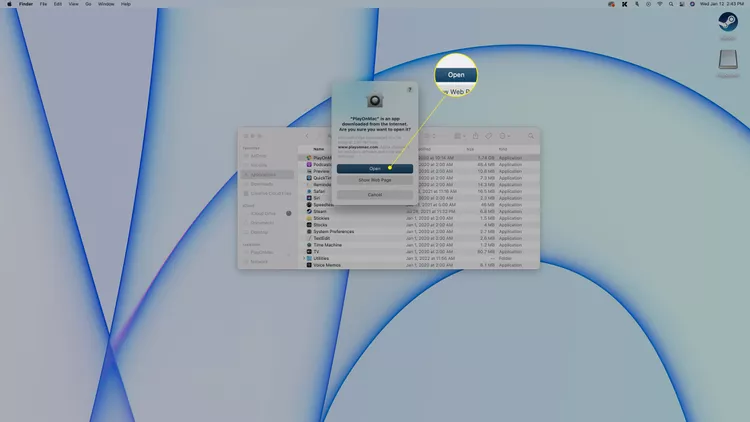Open the Window menu
750x422 pixels.
pos(106,4)
